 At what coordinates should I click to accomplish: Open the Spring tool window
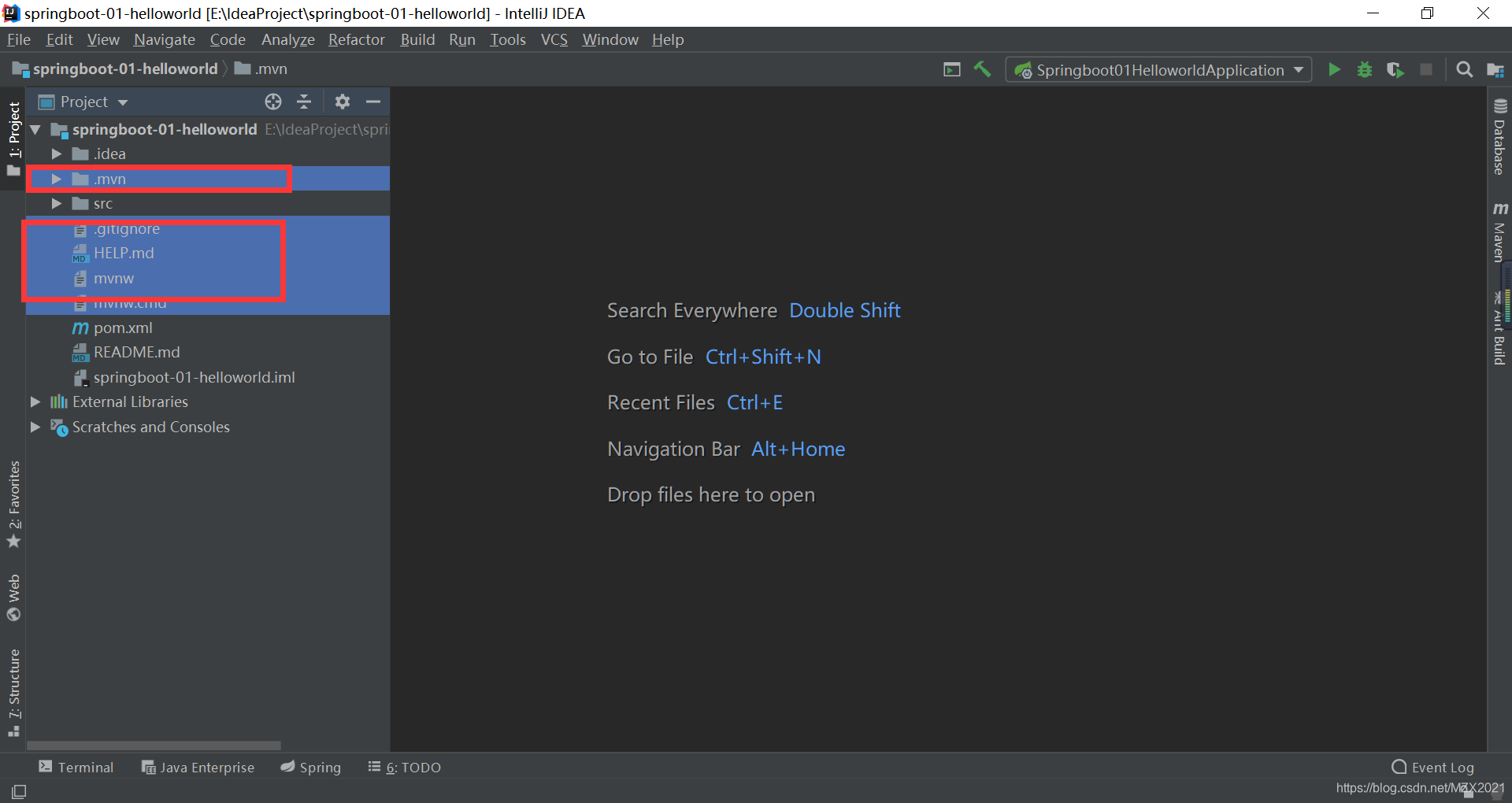click(x=311, y=767)
